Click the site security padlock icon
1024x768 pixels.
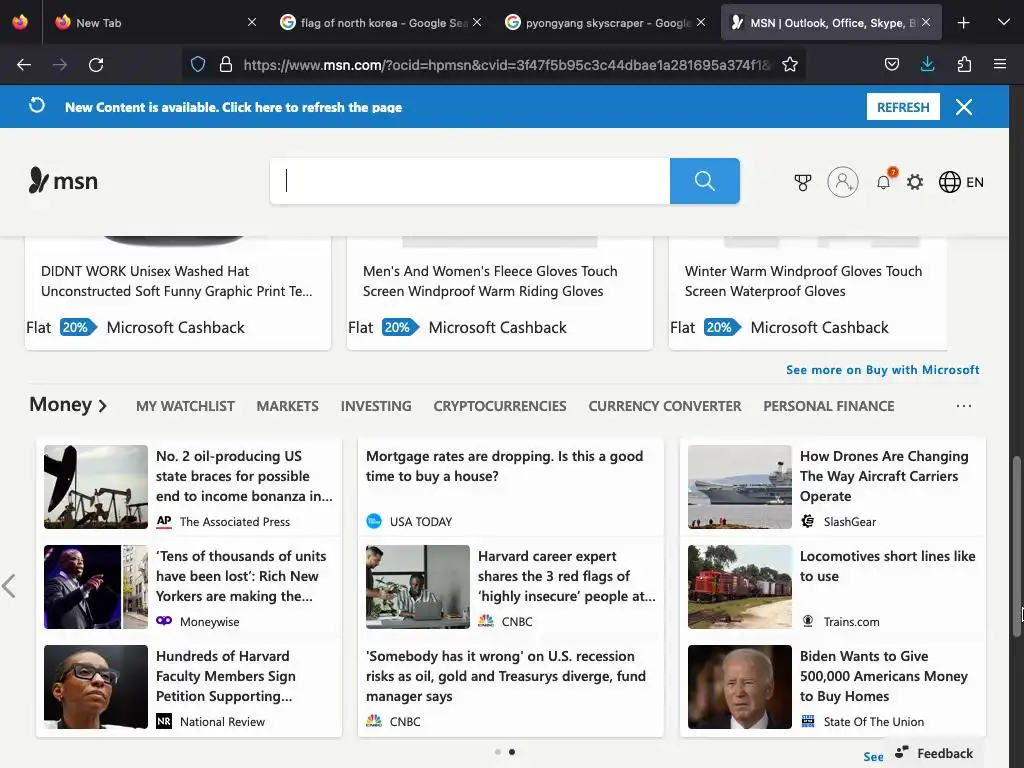226,64
